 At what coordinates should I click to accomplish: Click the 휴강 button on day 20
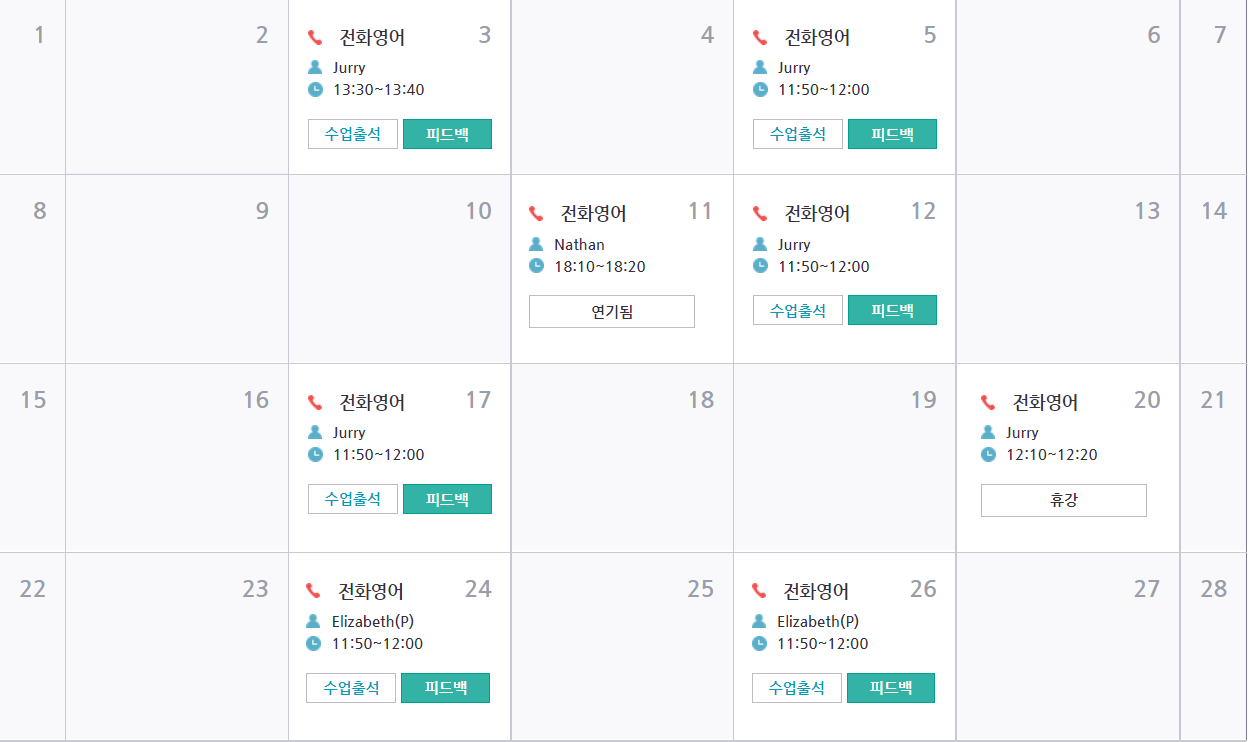(x=1064, y=500)
